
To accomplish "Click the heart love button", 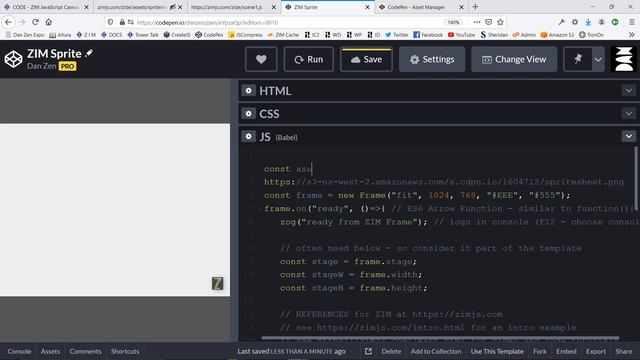I will 261,59.
